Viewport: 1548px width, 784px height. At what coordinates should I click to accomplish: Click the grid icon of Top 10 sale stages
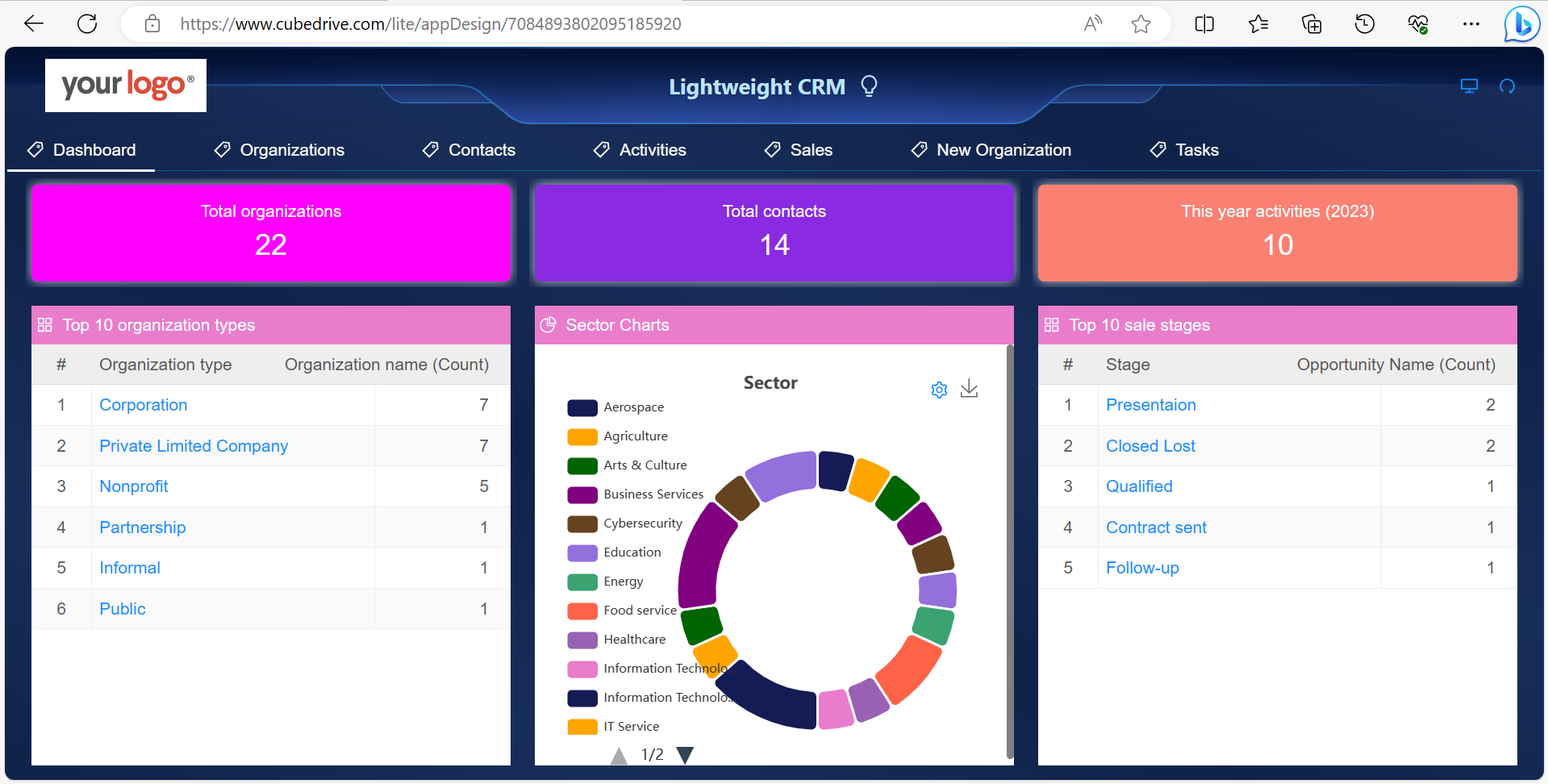tap(1052, 325)
